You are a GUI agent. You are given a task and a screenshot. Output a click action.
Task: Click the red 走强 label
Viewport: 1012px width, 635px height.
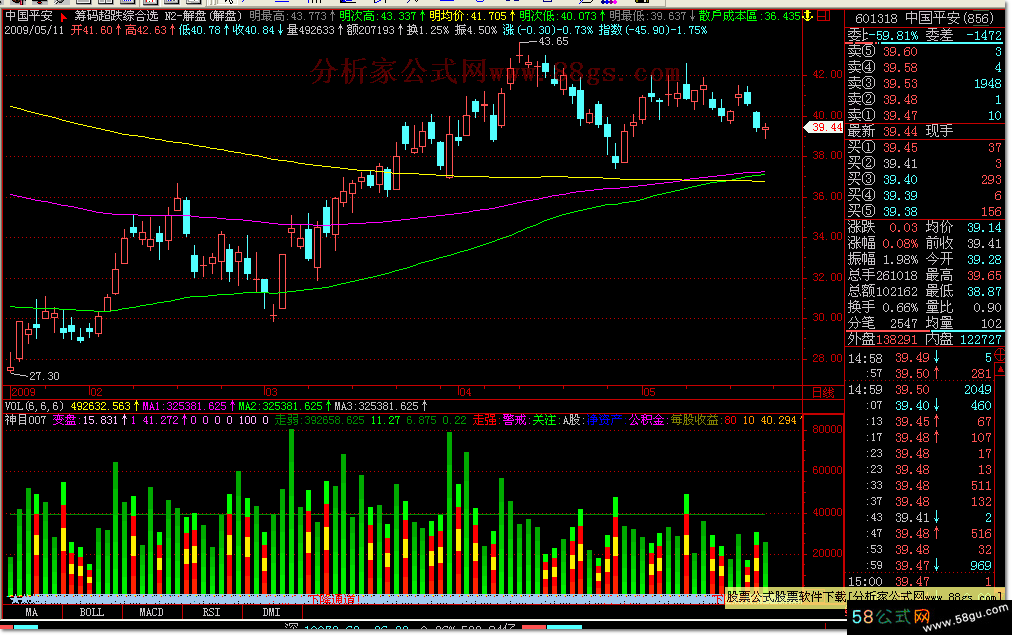[x=485, y=420]
